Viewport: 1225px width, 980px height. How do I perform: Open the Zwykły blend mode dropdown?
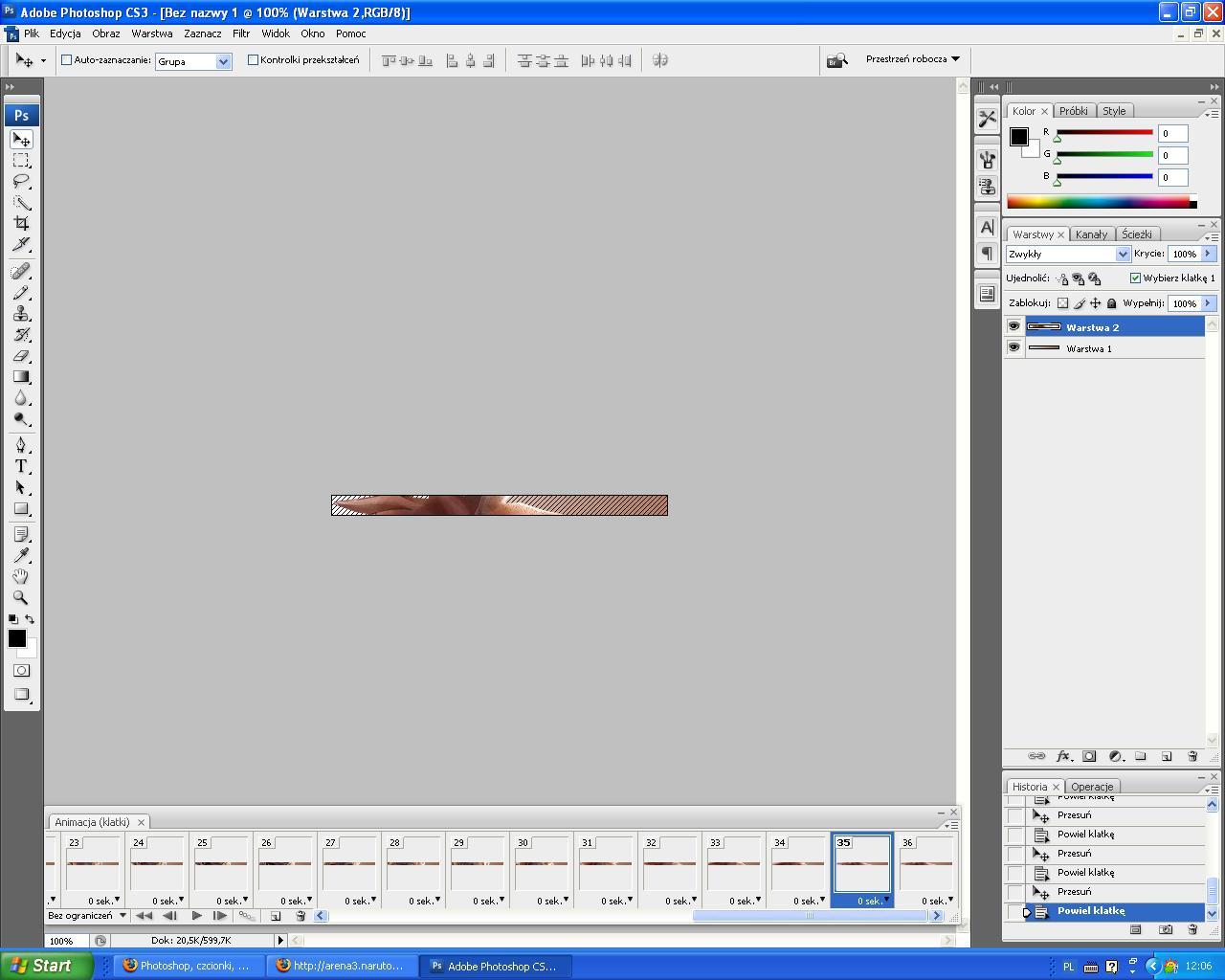(x=1123, y=254)
